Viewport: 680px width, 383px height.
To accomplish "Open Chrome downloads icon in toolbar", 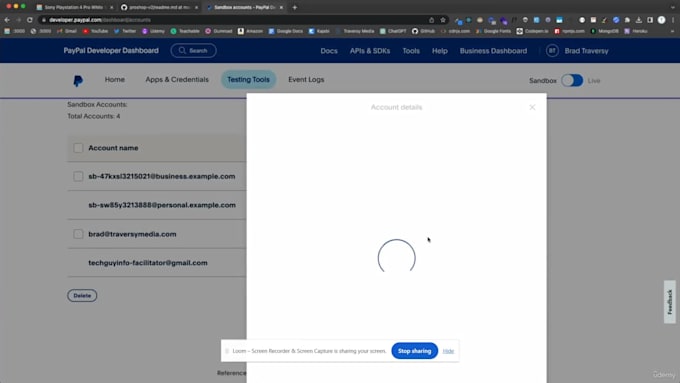I will coord(638,20).
